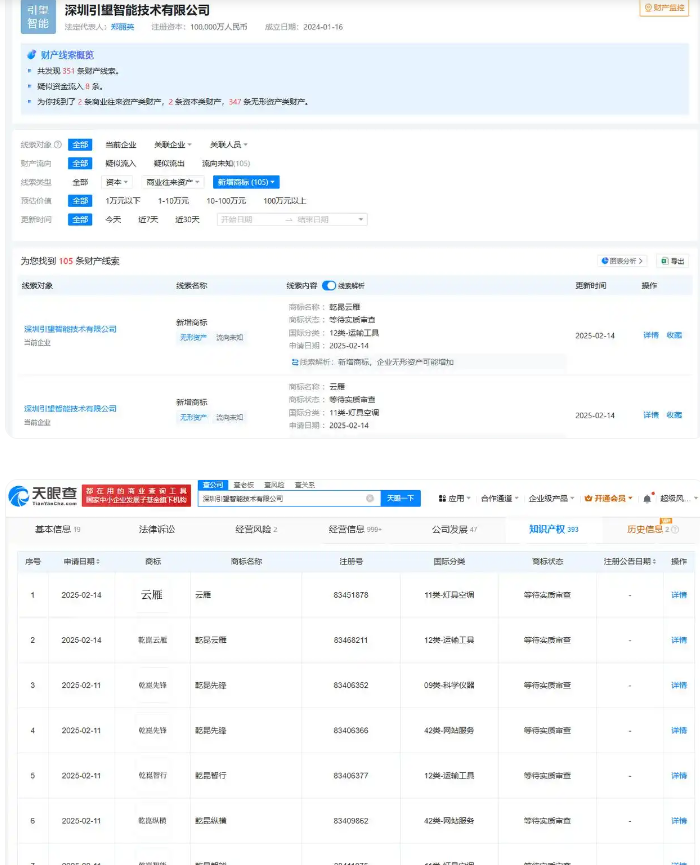Switch to the 法律诉讼 tab

156,529
